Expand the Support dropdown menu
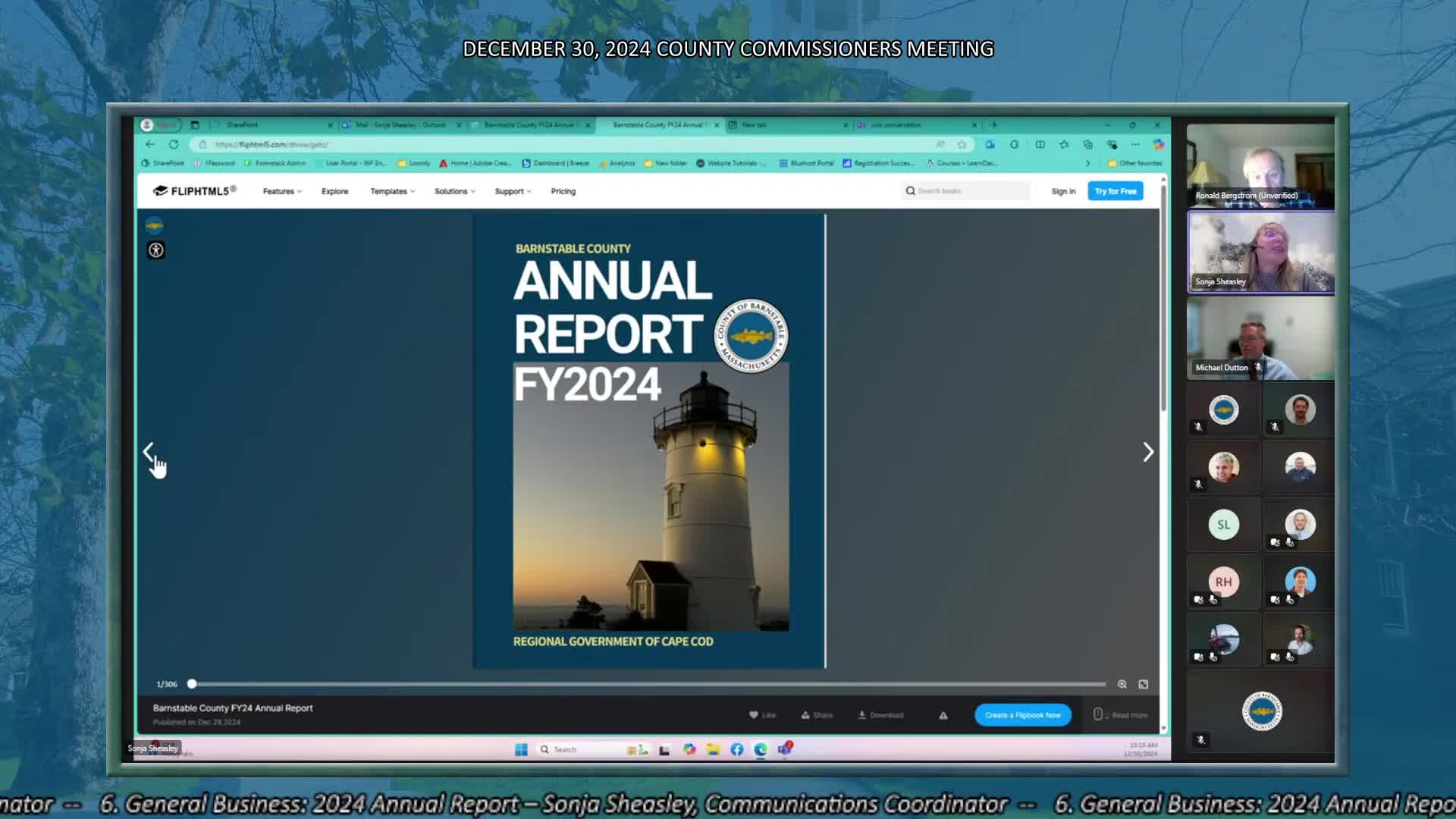The width and height of the screenshot is (1456, 819). pyautogui.click(x=513, y=191)
